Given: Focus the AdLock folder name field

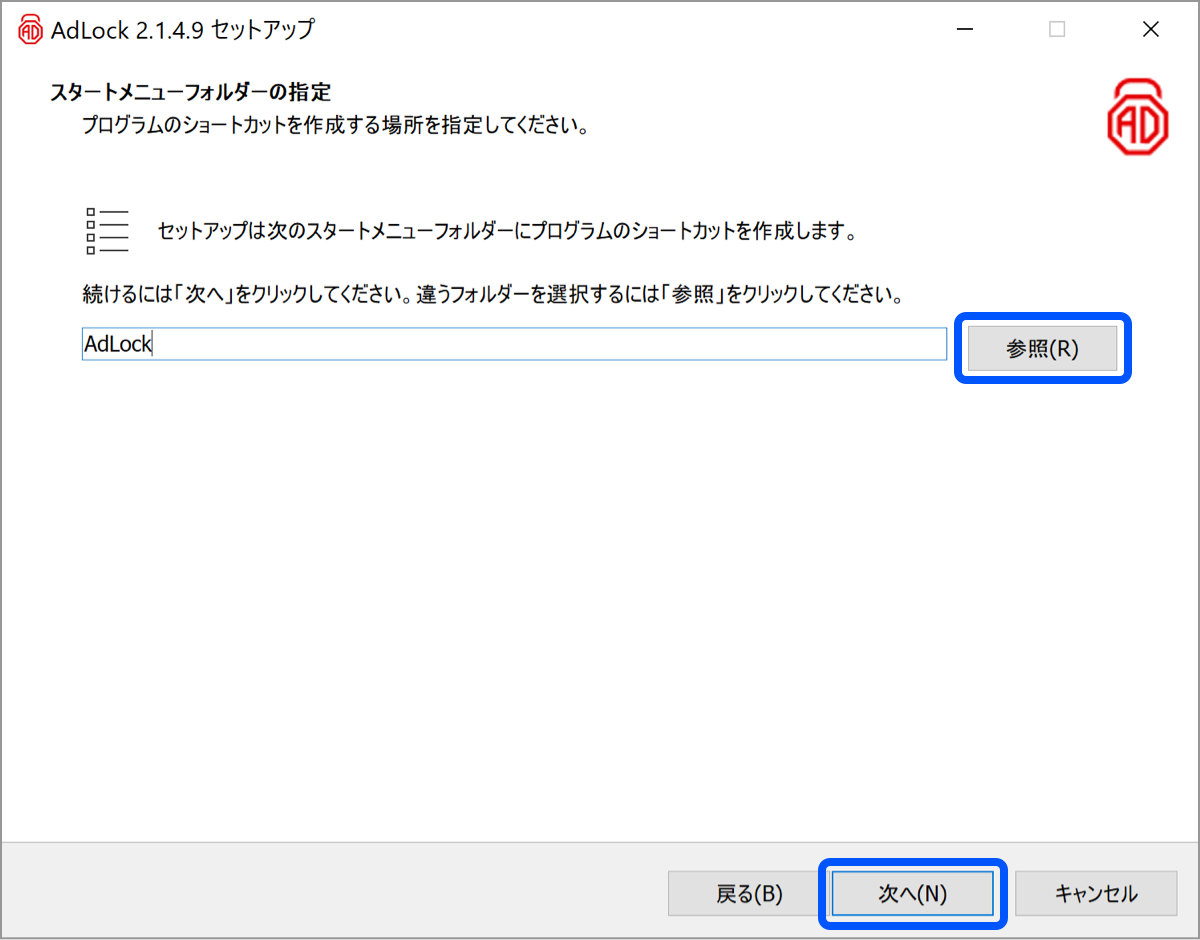Looking at the screenshot, I should click(513, 344).
